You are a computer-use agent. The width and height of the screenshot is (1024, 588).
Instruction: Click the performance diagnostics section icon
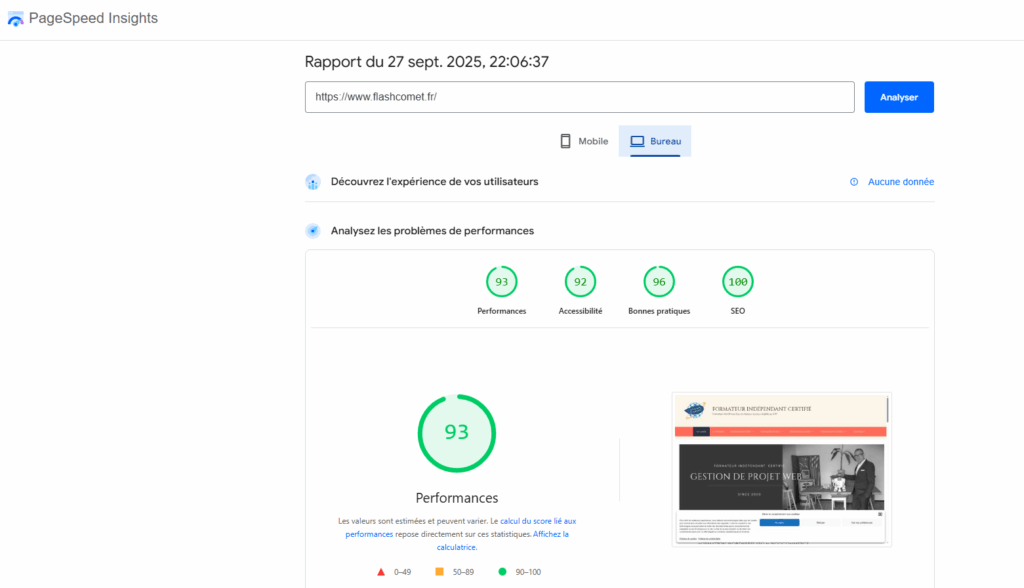pyautogui.click(x=313, y=231)
